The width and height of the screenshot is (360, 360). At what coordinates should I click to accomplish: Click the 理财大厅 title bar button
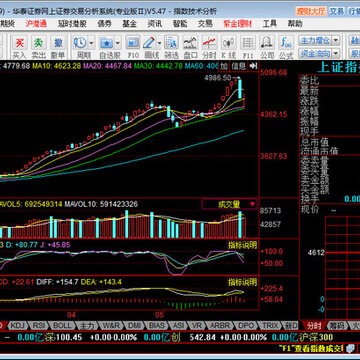pyautogui.click(x=311, y=11)
